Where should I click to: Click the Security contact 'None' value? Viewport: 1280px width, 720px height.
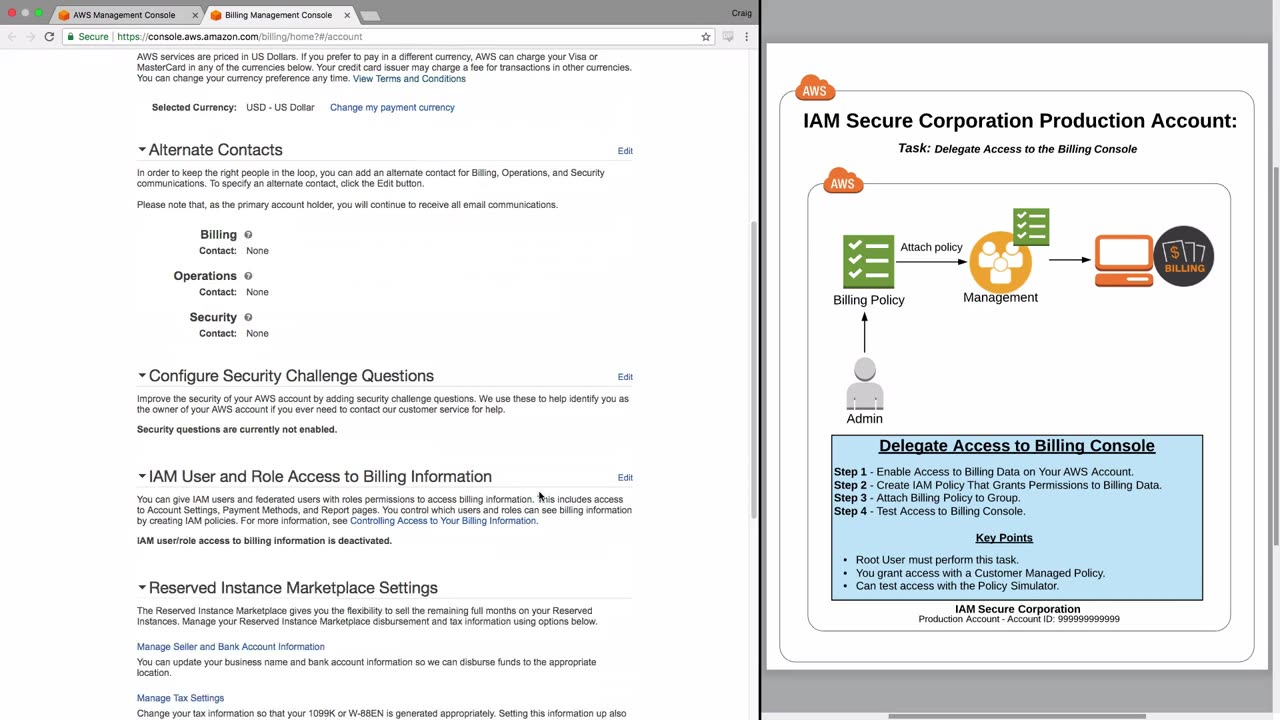click(257, 333)
